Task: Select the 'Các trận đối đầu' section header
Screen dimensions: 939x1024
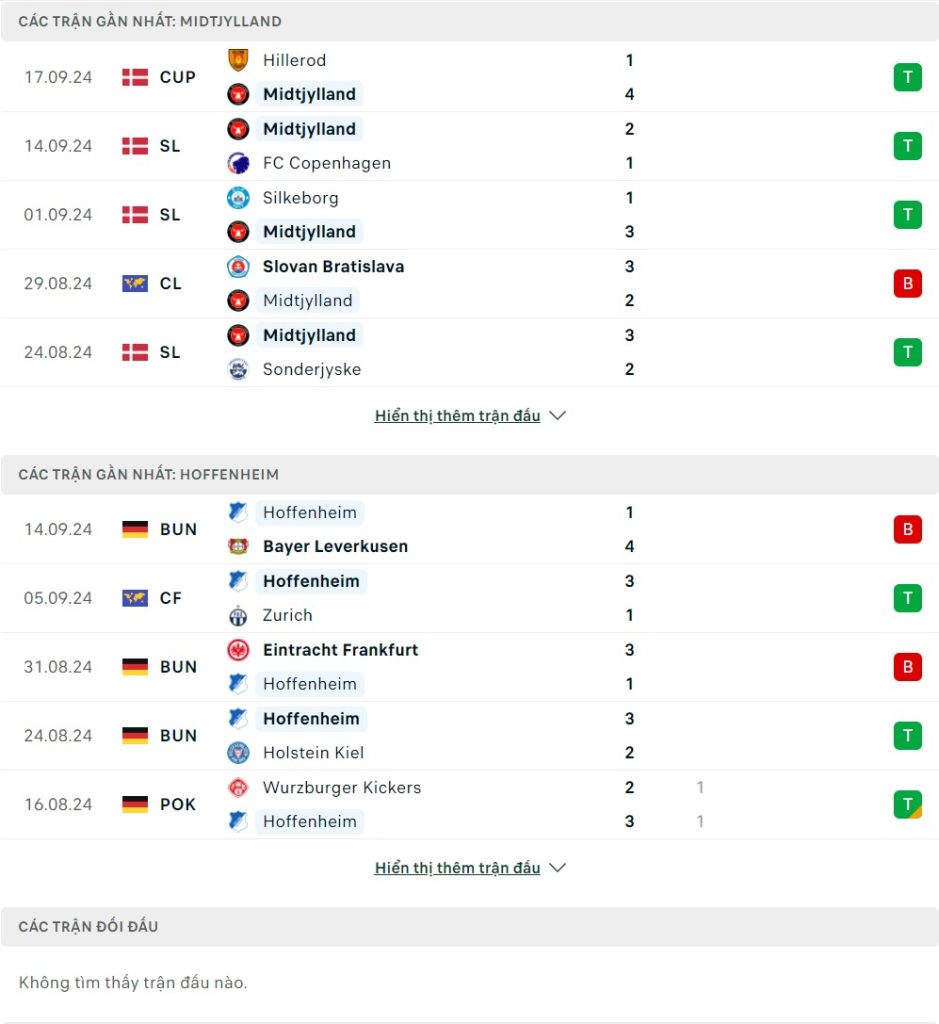Action: coord(470,926)
